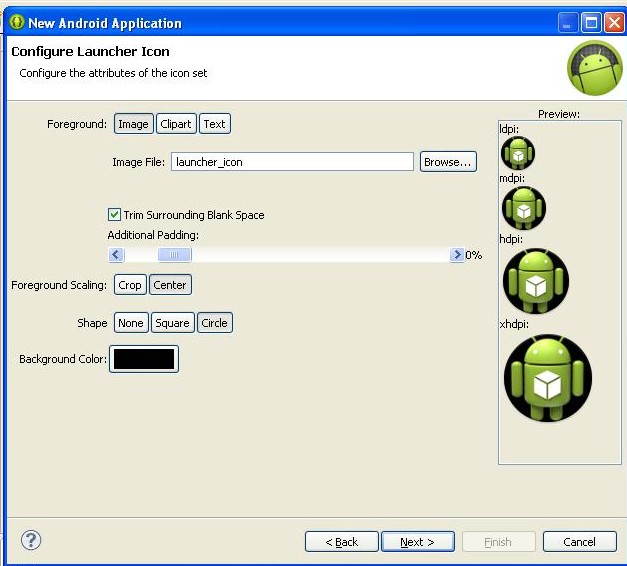This screenshot has width=627, height=566.
Task: Choose None for icon shape
Action: pyautogui.click(x=131, y=323)
